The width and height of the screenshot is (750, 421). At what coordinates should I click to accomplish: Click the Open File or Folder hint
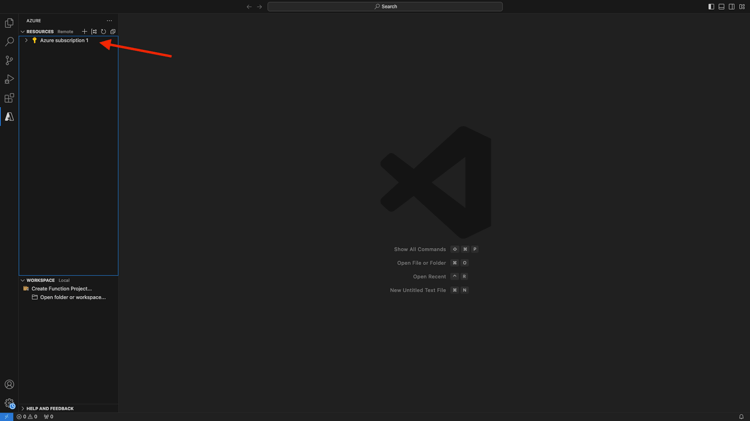tap(421, 263)
